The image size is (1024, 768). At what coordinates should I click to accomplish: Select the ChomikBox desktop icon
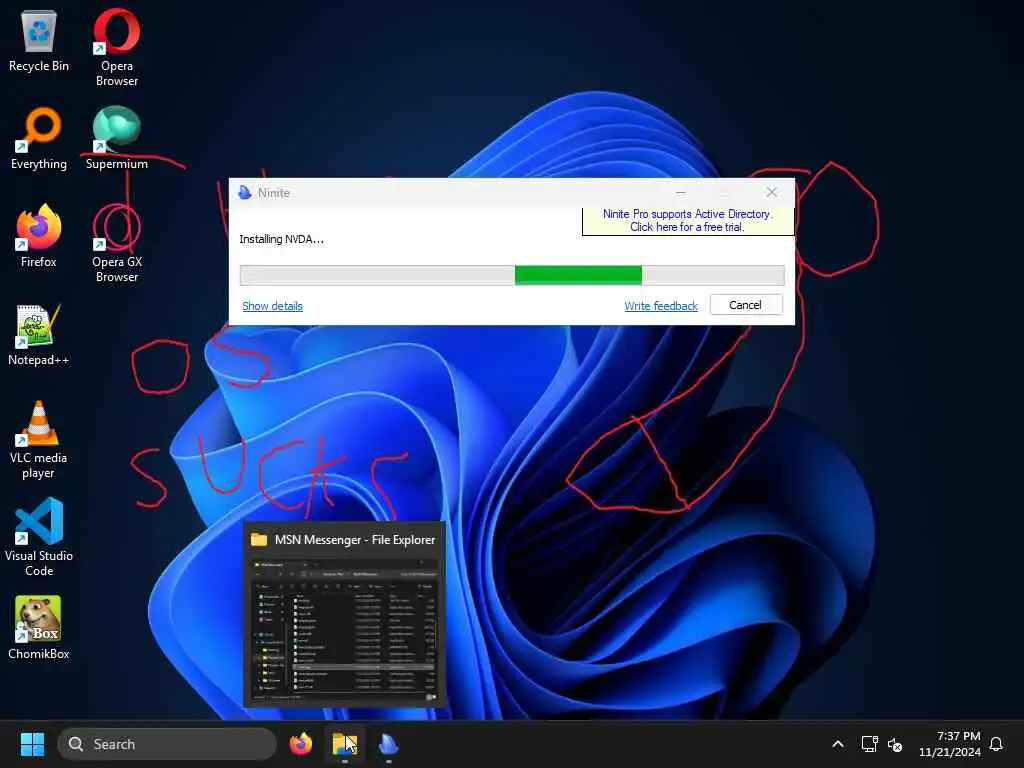(39, 628)
